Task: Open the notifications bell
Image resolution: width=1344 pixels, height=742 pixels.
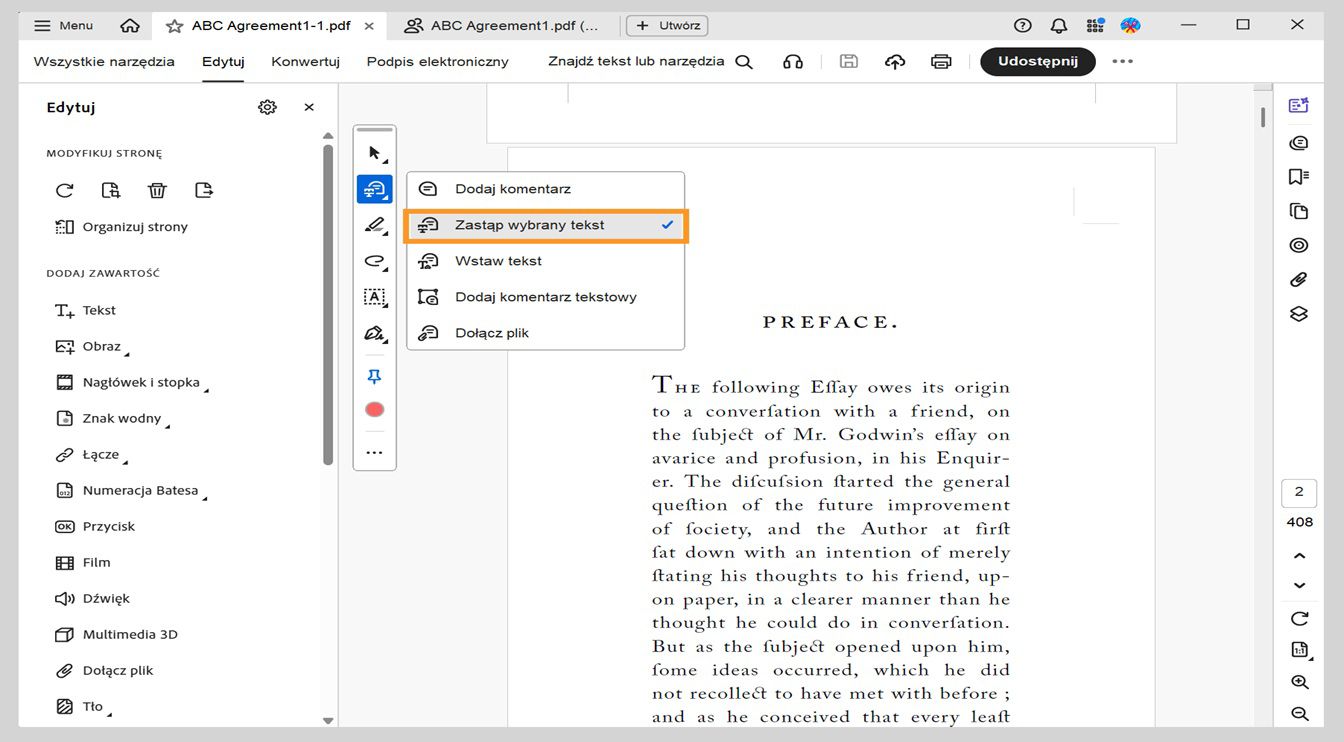Action: pyautogui.click(x=1058, y=26)
